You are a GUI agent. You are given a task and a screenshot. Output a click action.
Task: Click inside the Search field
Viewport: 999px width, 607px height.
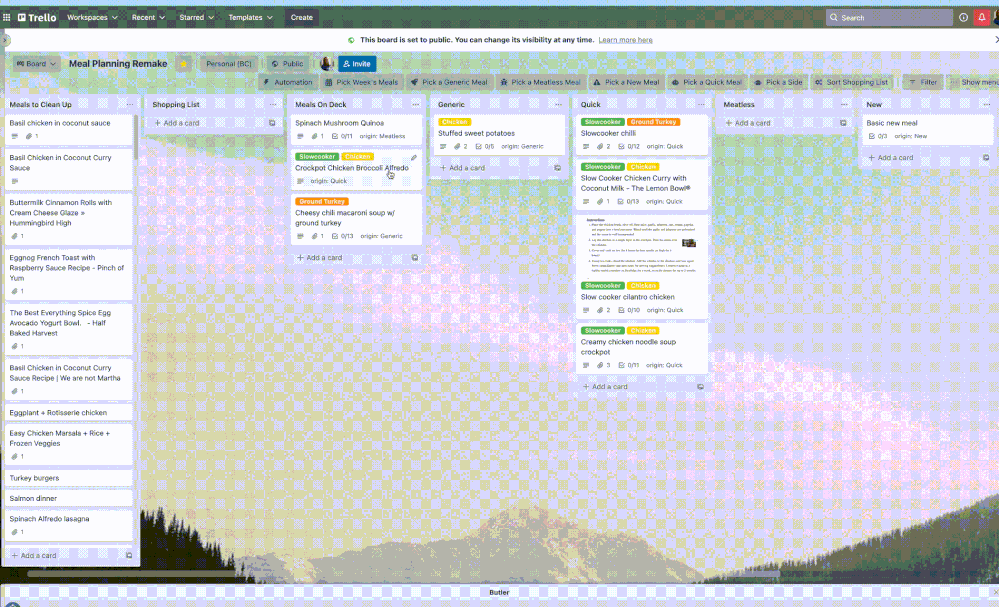click(x=889, y=17)
